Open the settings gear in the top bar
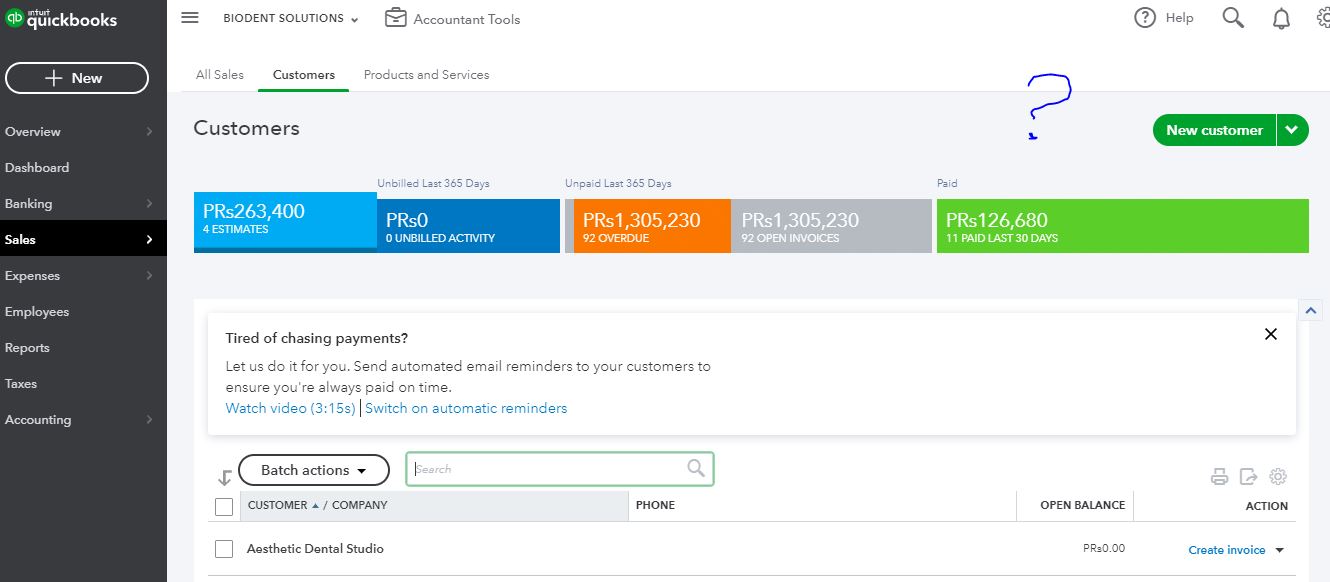Screen dimensions: 1330x582 click(x=1323, y=17)
